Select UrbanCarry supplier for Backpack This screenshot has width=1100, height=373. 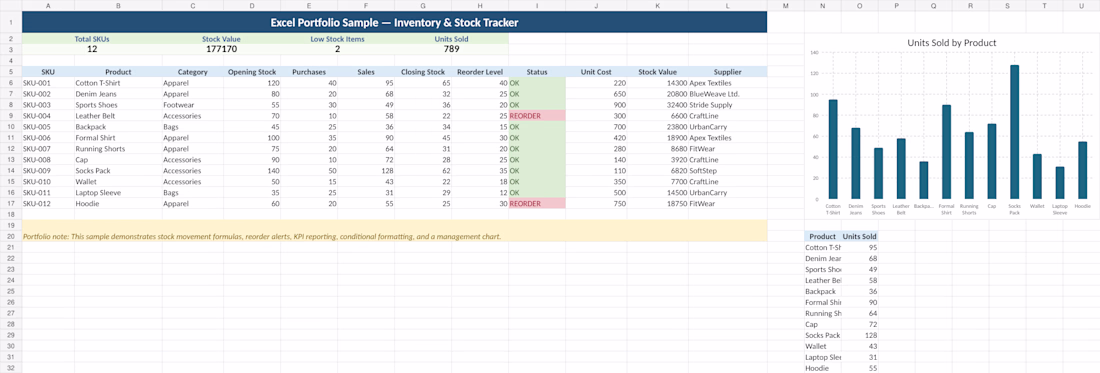727,127
